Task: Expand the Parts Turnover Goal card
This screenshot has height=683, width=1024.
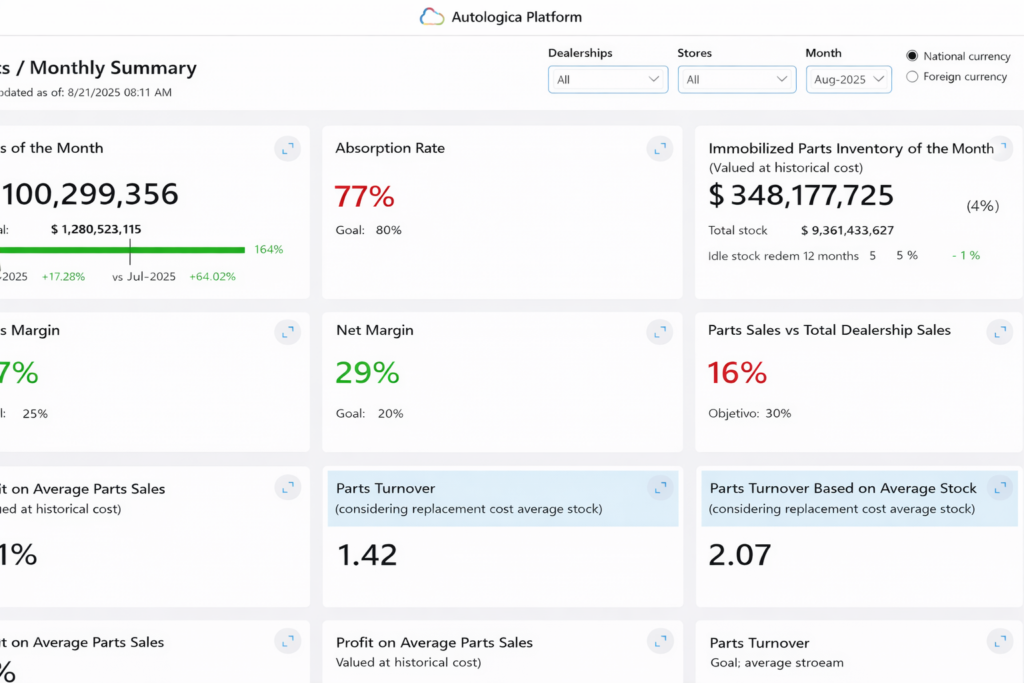Action: pyautogui.click(x=1000, y=642)
